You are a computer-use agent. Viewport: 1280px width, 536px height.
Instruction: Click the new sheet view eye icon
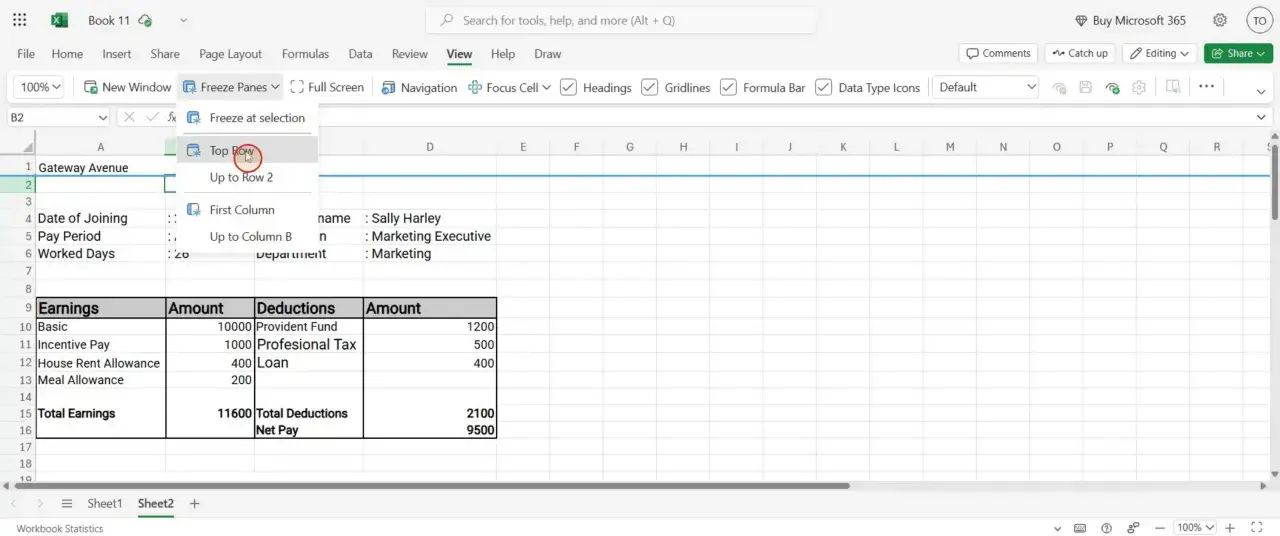(1112, 88)
